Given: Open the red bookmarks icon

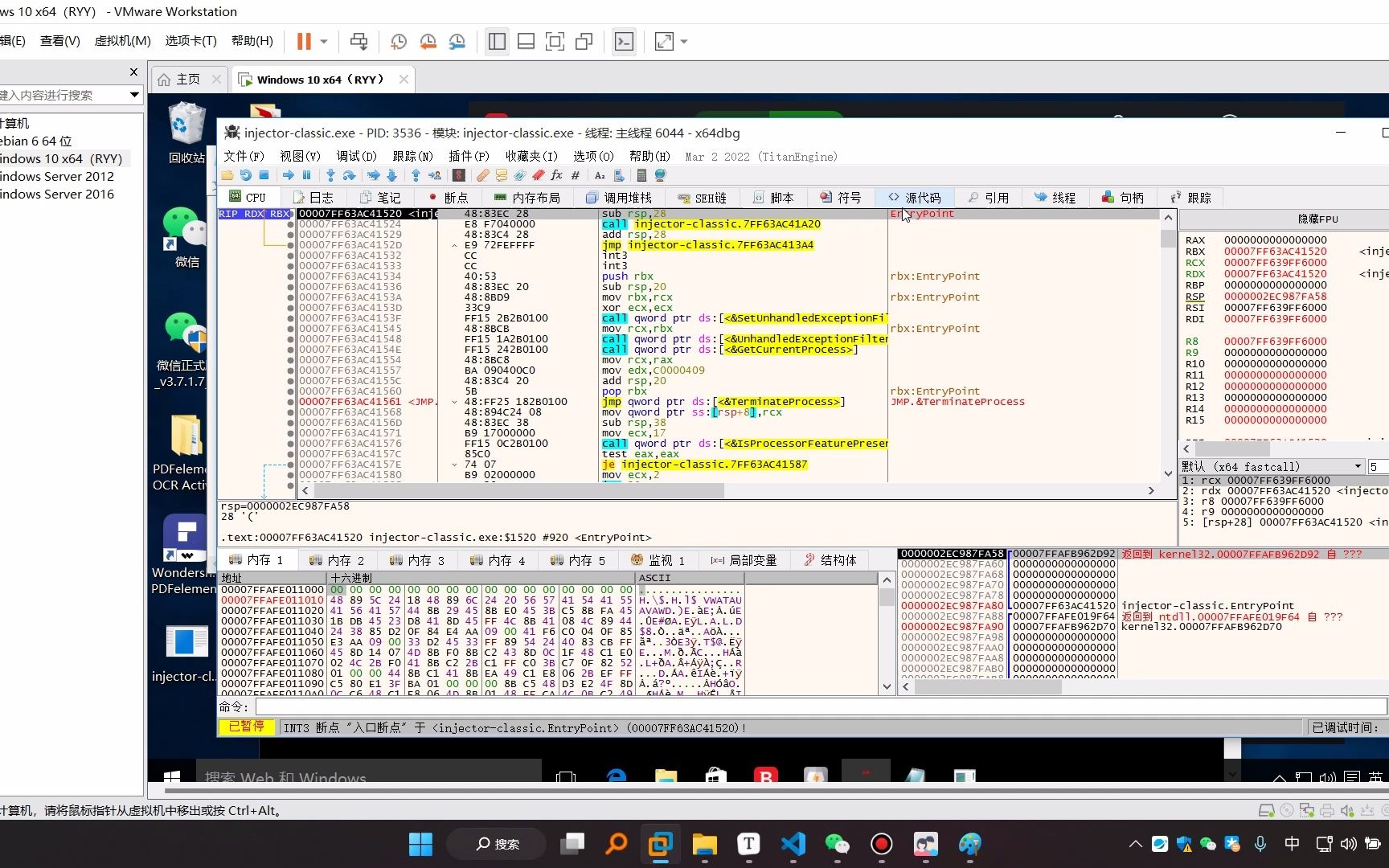Looking at the screenshot, I should coord(539,175).
